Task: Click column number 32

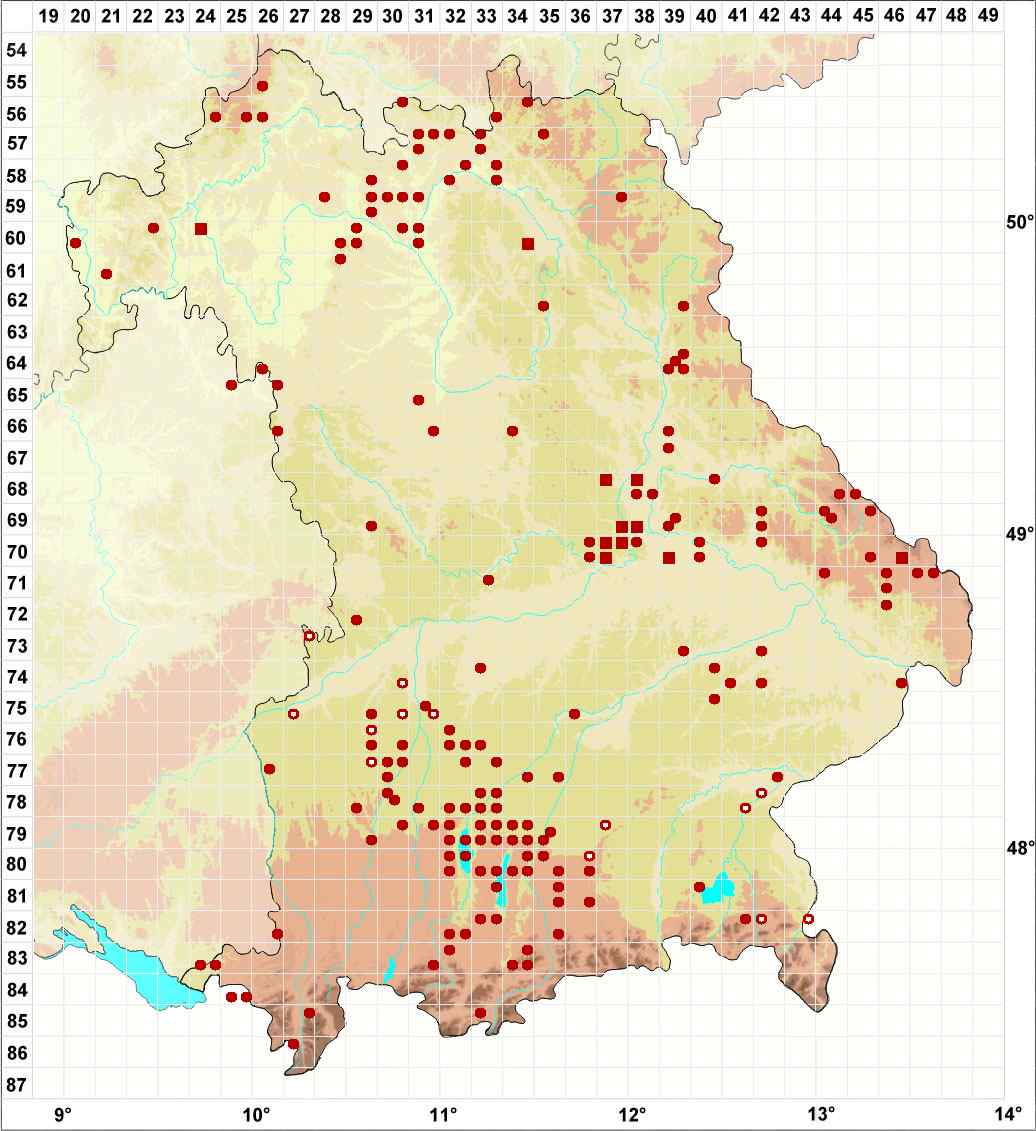Action: 455,15
